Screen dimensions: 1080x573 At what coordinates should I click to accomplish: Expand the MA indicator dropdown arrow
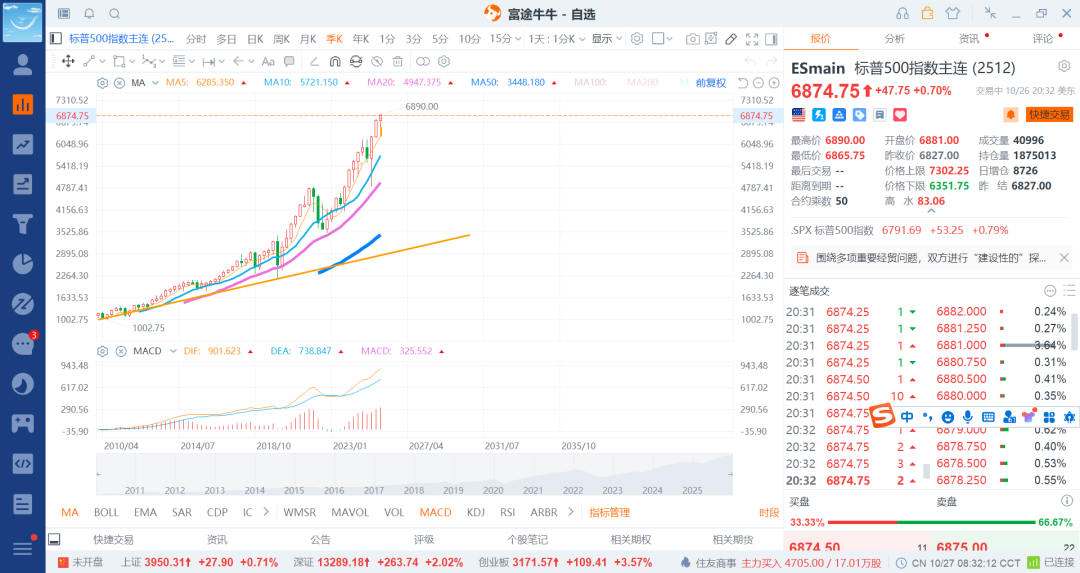pyautogui.click(x=156, y=83)
